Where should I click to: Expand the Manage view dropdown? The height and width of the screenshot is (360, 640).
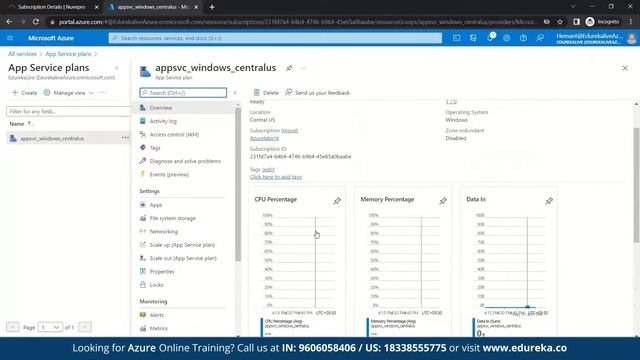(69, 93)
